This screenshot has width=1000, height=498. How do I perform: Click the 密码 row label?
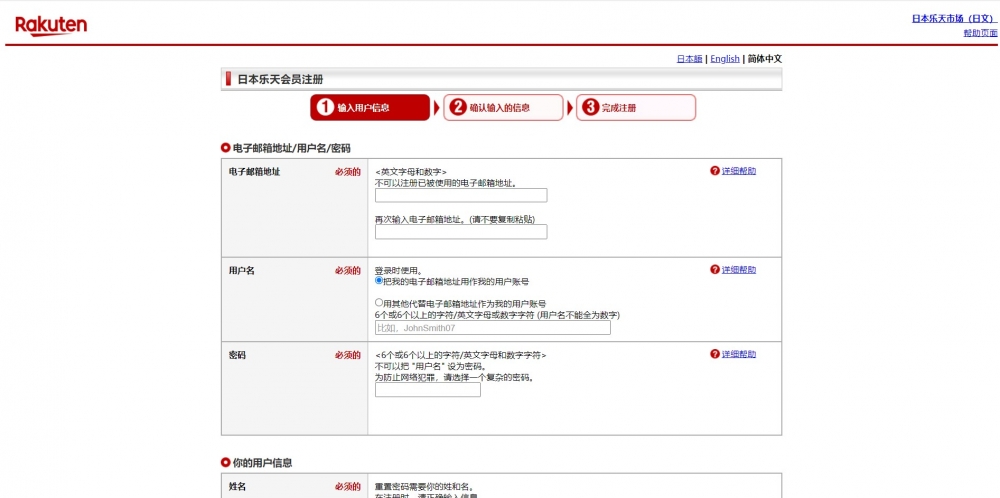pyautogui.click(x=237, y=355)
